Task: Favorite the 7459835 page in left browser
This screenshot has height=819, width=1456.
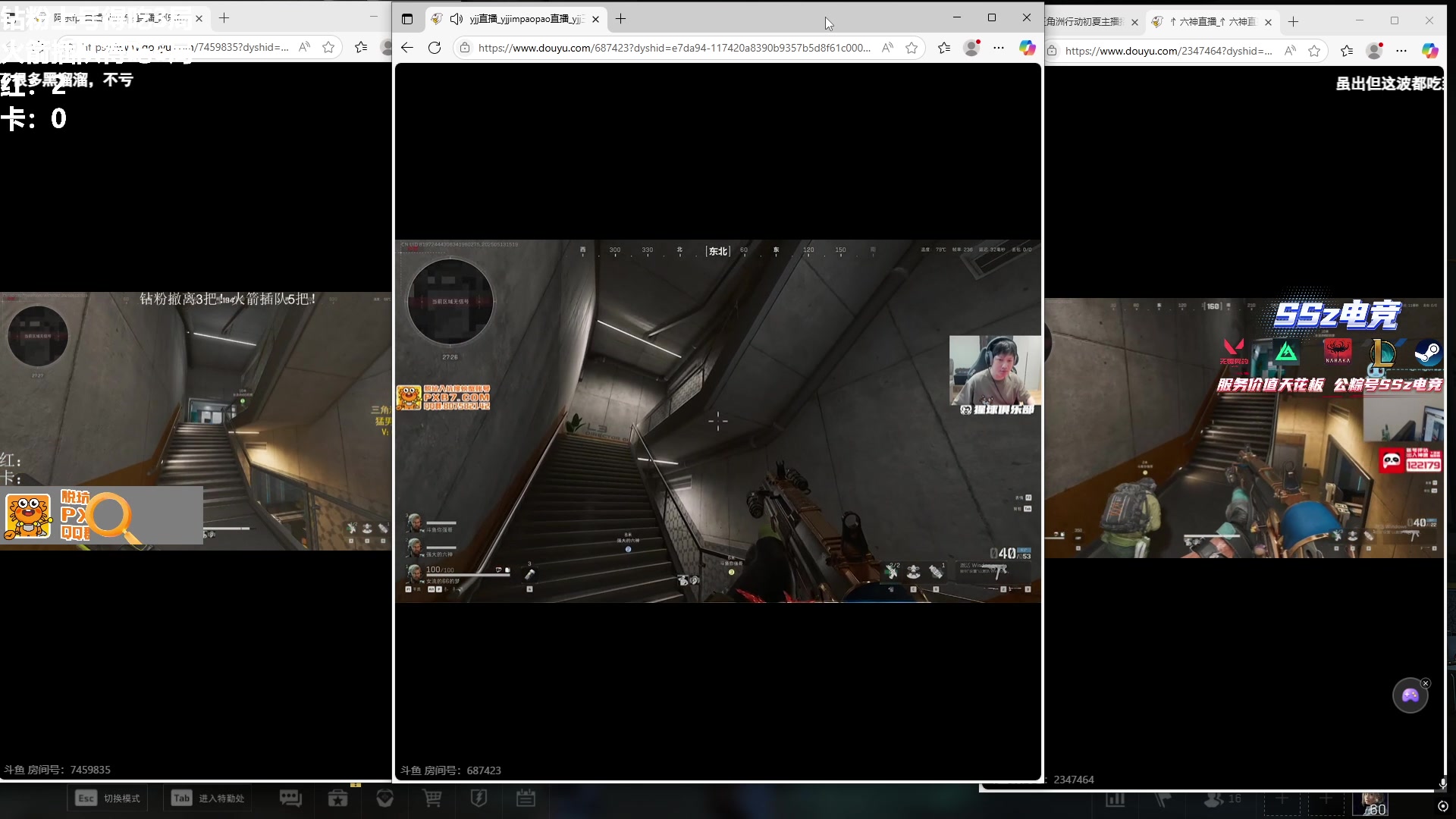Action: tap(328, 47)
